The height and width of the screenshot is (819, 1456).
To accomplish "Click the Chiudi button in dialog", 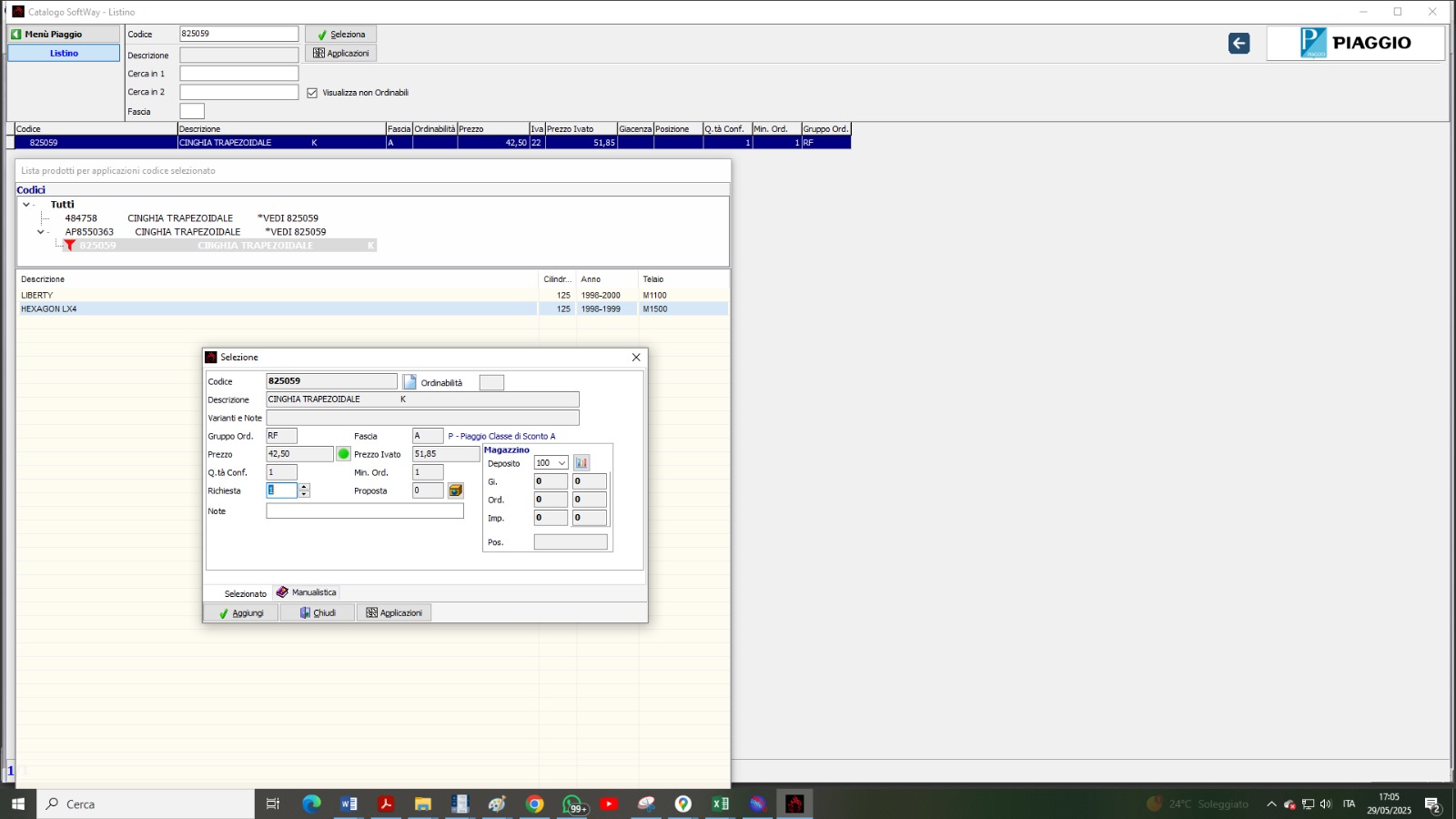I will click(x=318, y=613).
